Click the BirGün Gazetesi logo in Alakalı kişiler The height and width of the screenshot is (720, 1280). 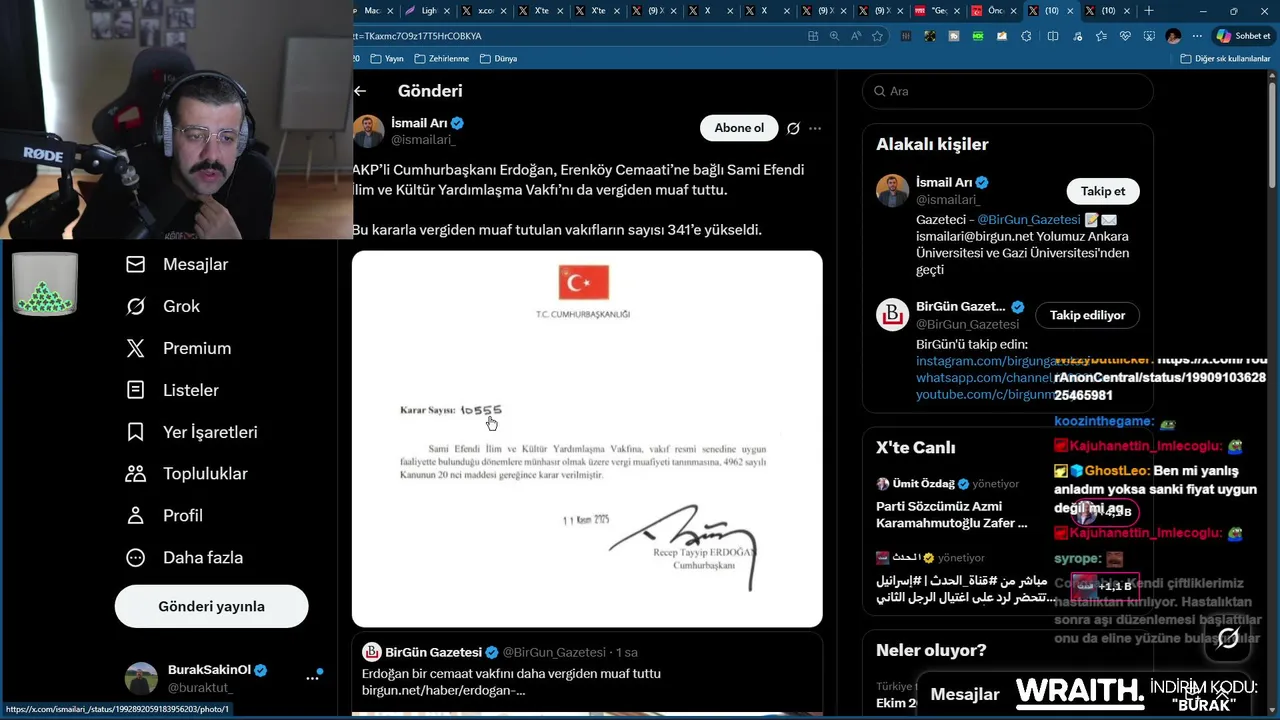pos(892,314)
